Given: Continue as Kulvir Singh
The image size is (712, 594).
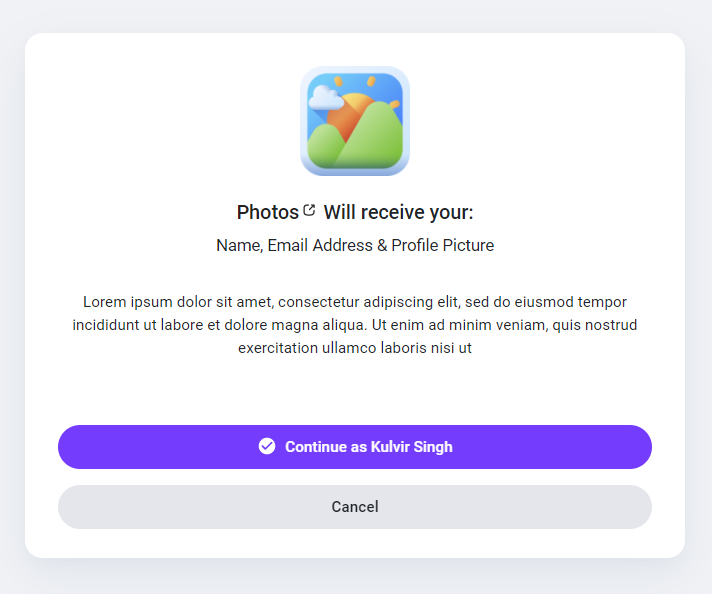Looking at the screenshot, I should [355, 447].
